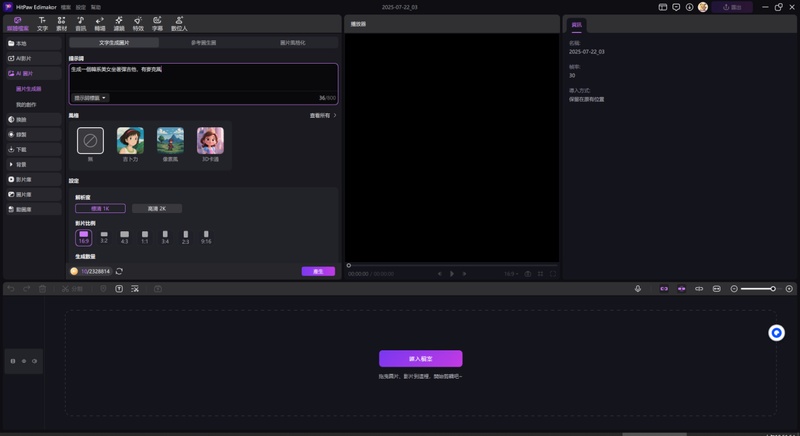Click the refresh credits icon
This screenshot has width=800, height=436.
(x=119, y=271)
